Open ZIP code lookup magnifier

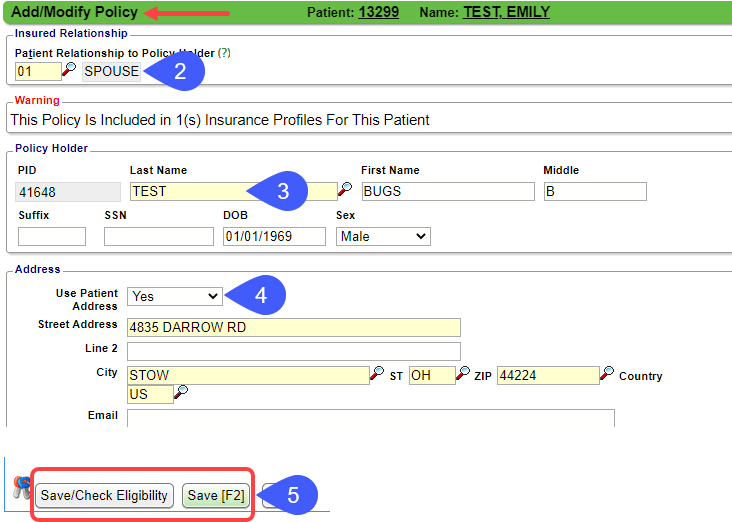pyautogui.click(x=607, y=373)
